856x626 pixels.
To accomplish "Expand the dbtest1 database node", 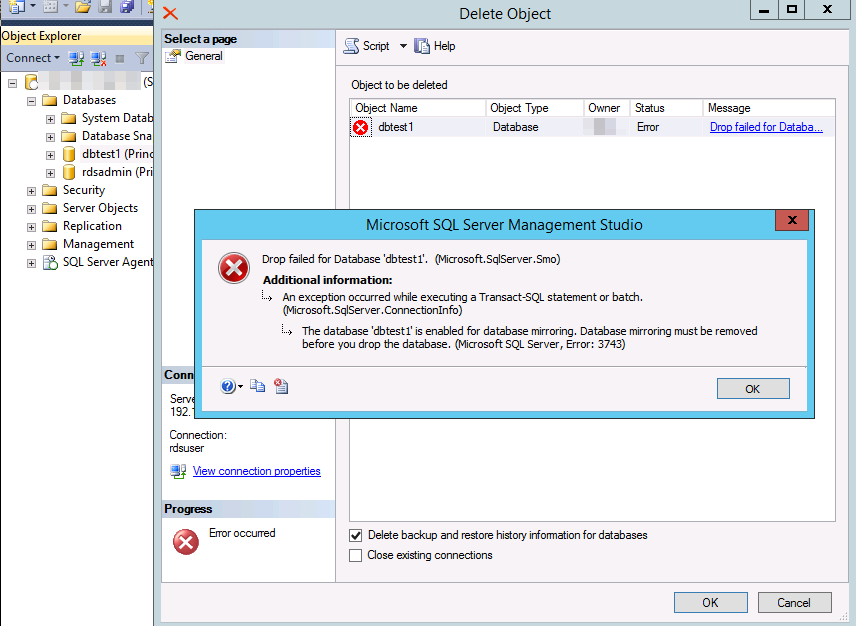I will pos(50,155).
